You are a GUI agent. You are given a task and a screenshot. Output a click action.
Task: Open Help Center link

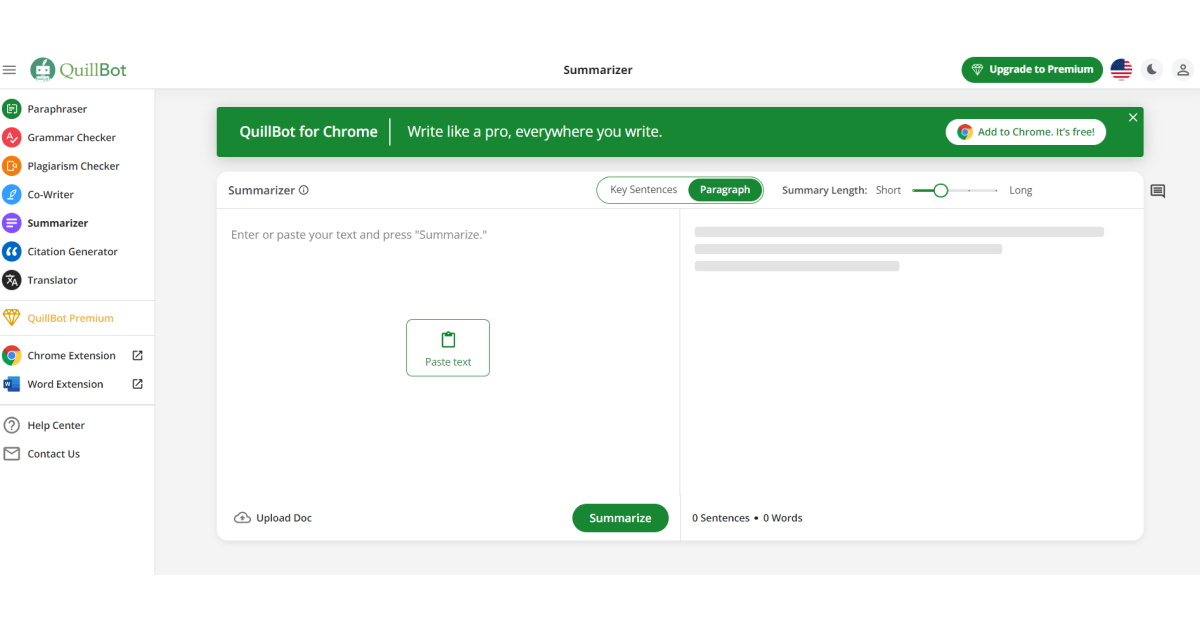coord(56,425)
